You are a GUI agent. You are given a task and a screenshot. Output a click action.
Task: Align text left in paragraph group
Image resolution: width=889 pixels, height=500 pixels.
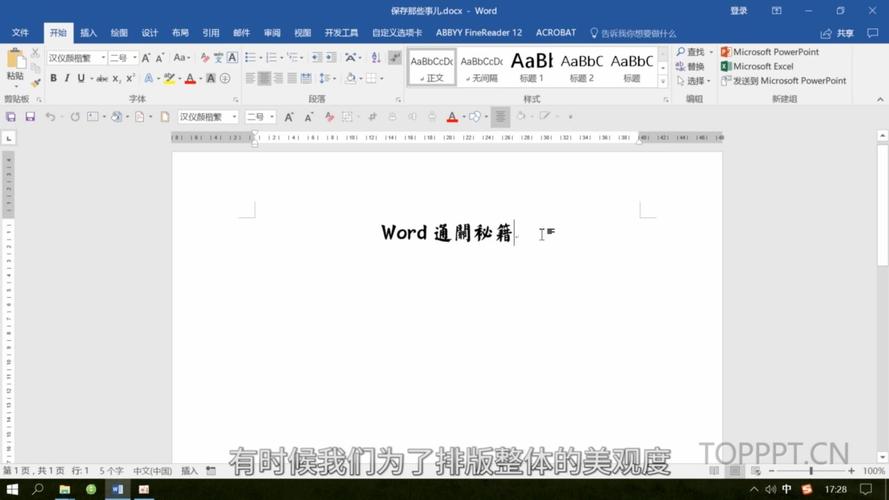tap(250, 78)
